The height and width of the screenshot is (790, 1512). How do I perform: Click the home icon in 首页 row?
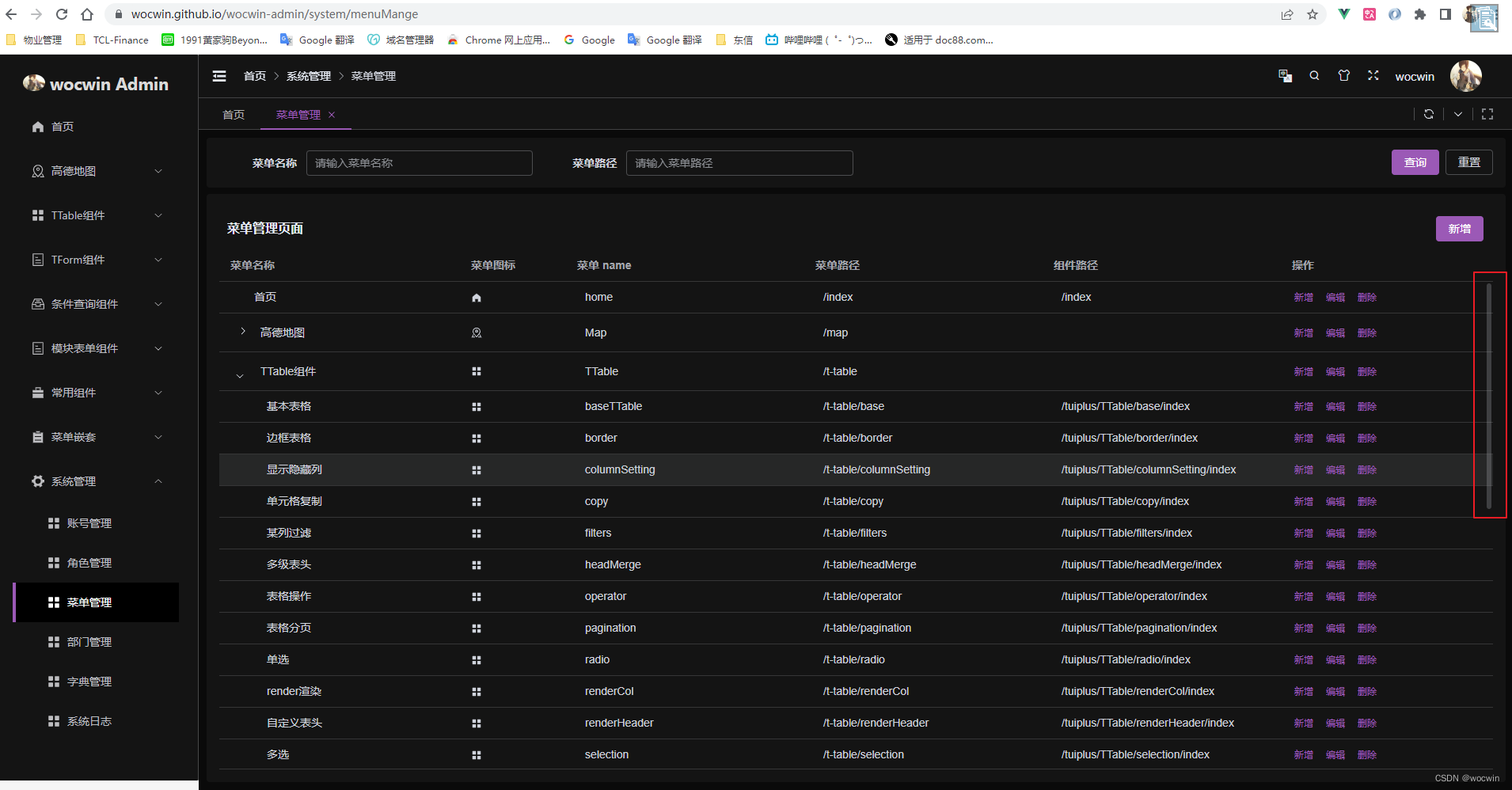click(477, 298)
